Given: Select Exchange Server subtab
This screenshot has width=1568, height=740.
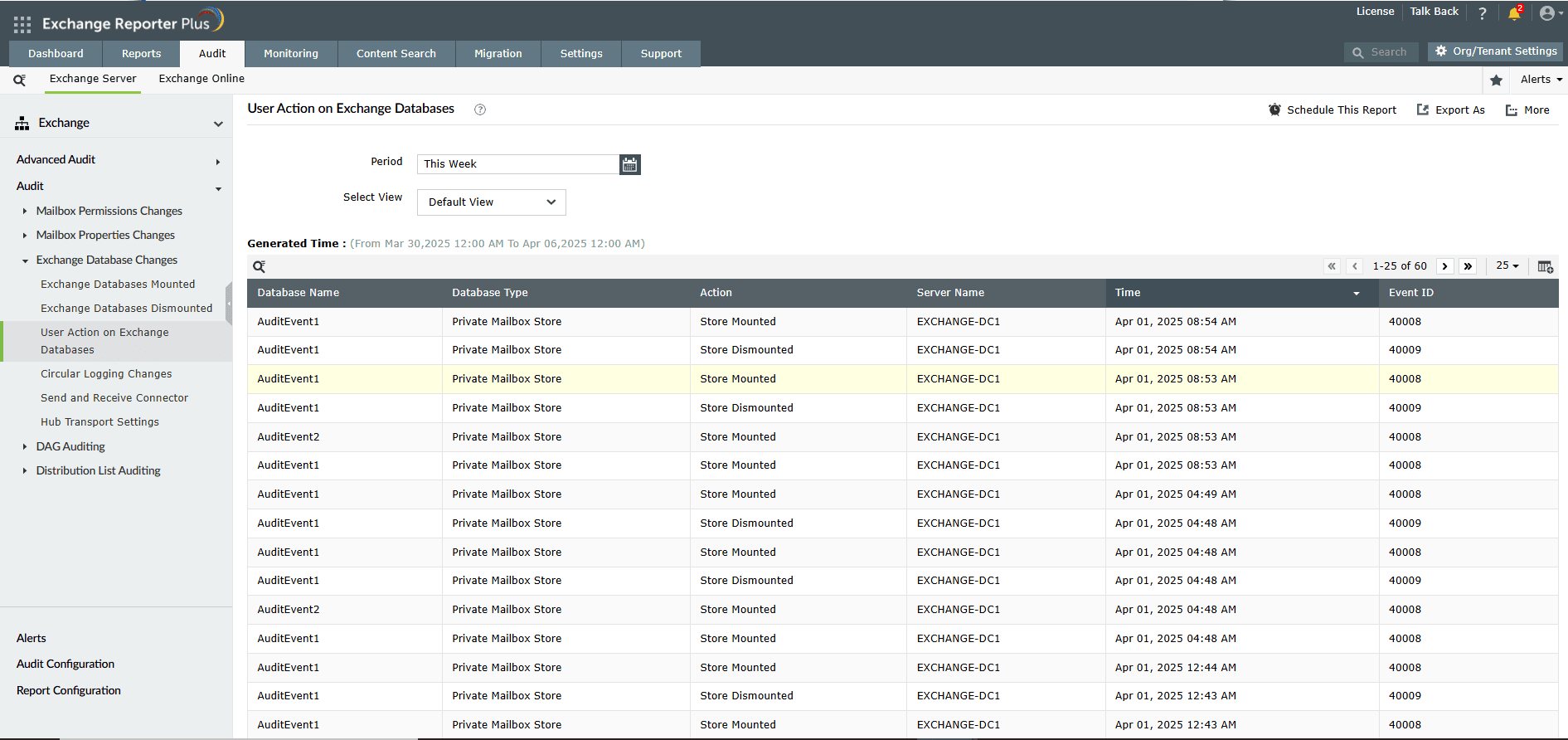Looking at the screenshot, I should [x=93, y=79].
